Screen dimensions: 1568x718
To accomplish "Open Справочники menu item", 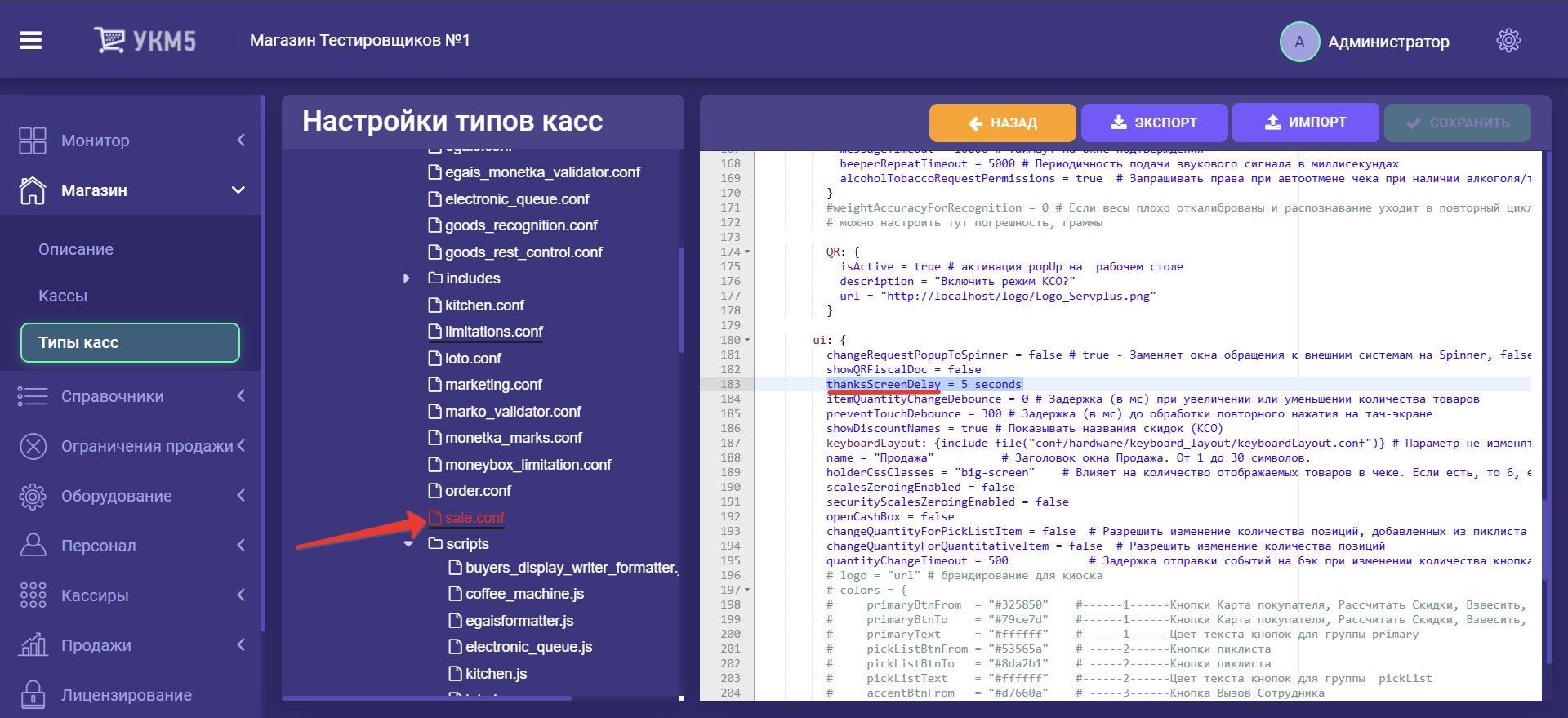I will click(113, 396).
